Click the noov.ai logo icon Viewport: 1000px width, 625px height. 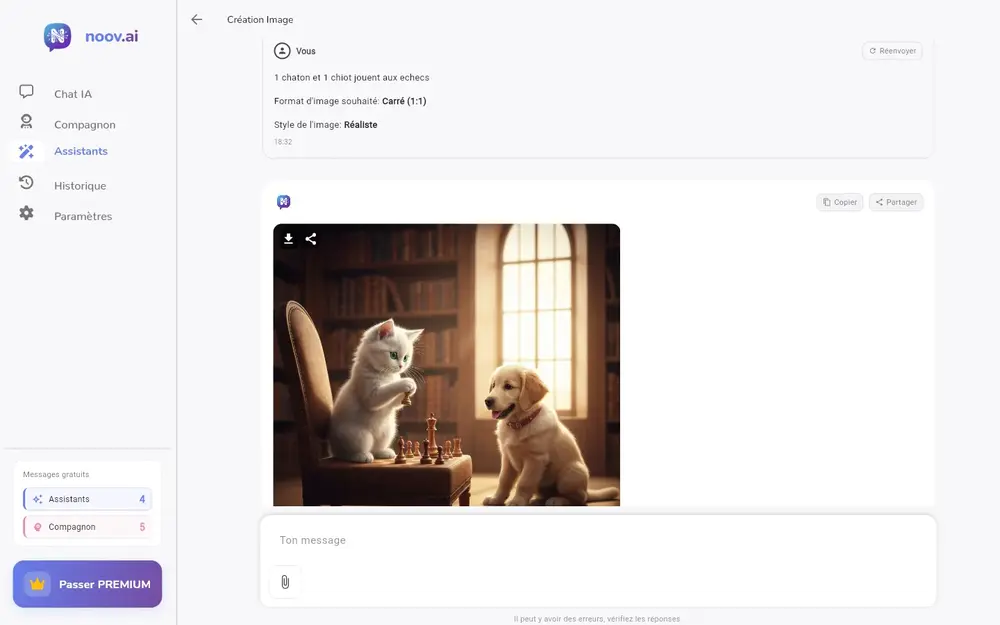[57, 36]
